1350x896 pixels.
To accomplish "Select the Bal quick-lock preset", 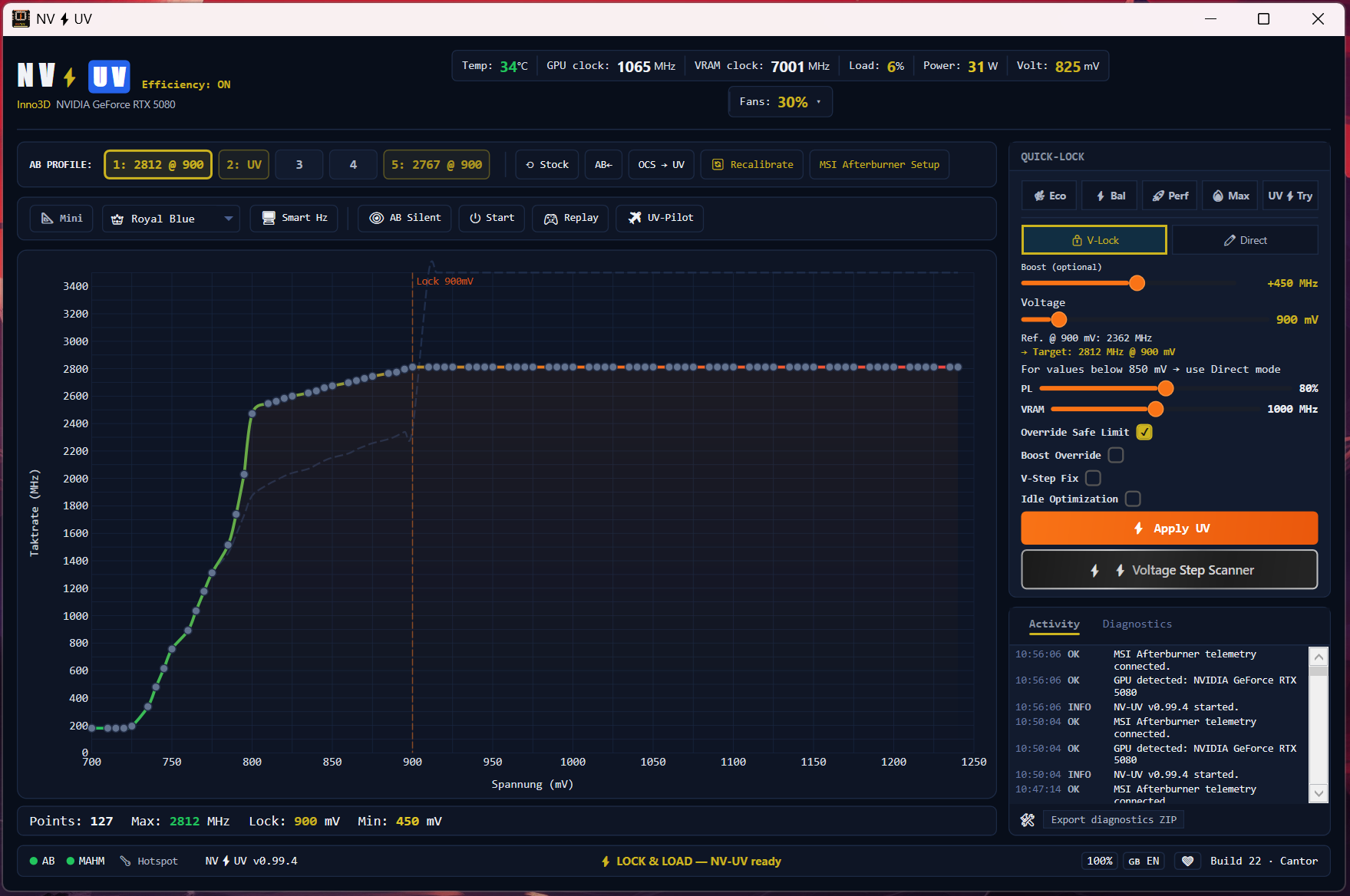I will 1110,196.
